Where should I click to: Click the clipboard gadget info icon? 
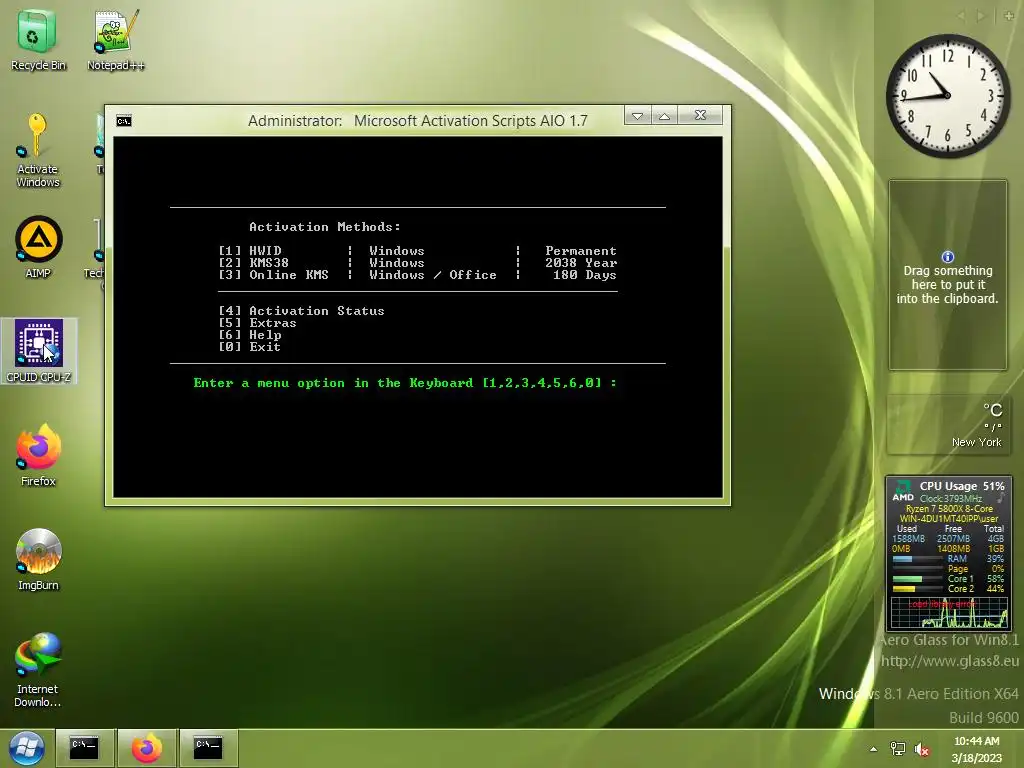(x=948, y=257)
